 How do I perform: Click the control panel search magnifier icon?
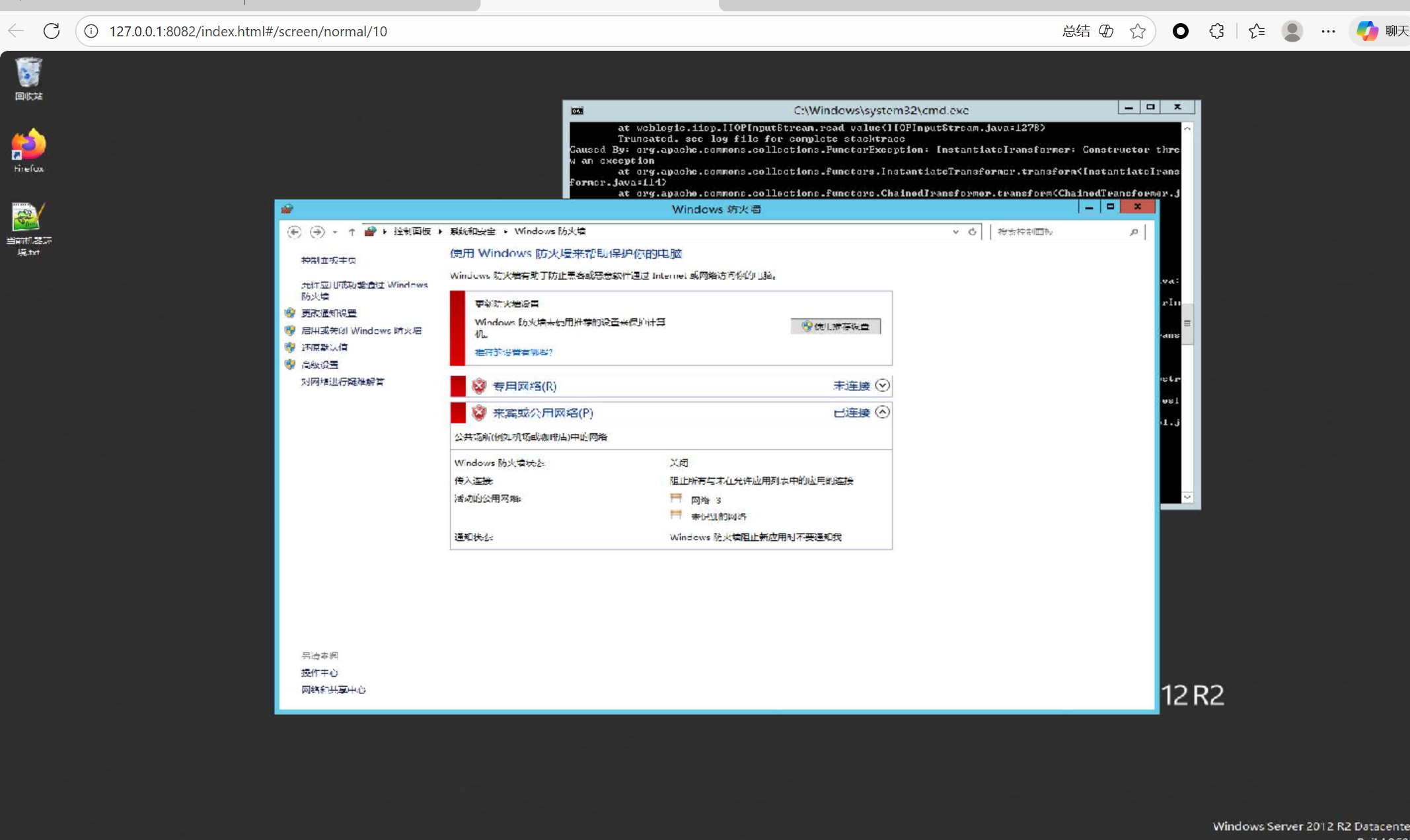[x=1134, y=232]
